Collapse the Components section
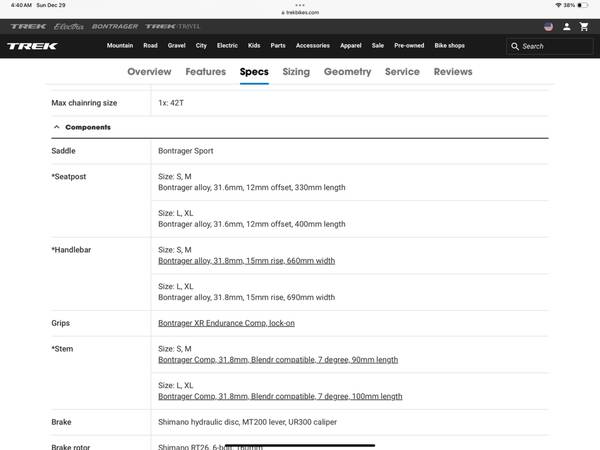 57,128
